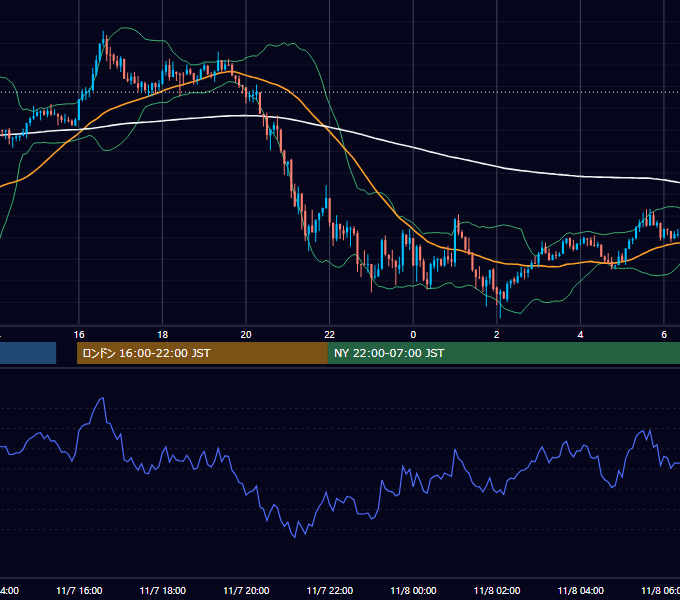Image resolution: width=680 pixels, height=600 pixels.
Task: Click the hour 2 axis label
Action: tap(497, 335)
